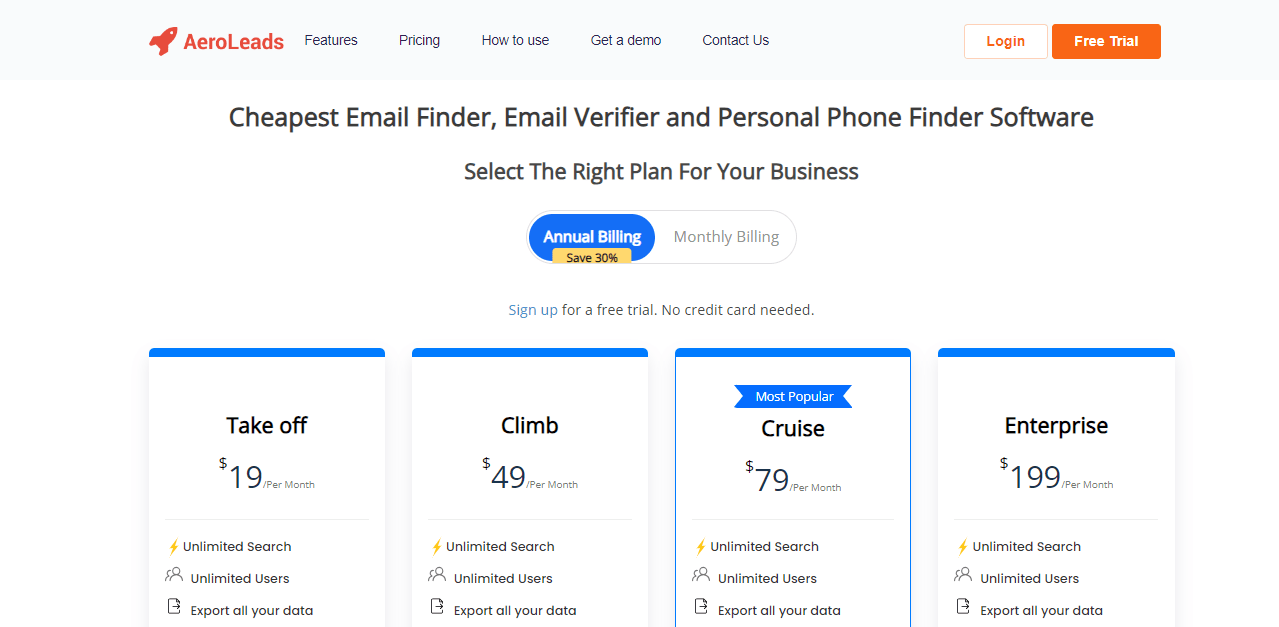Start a Free Trial

pos(1106,41)
